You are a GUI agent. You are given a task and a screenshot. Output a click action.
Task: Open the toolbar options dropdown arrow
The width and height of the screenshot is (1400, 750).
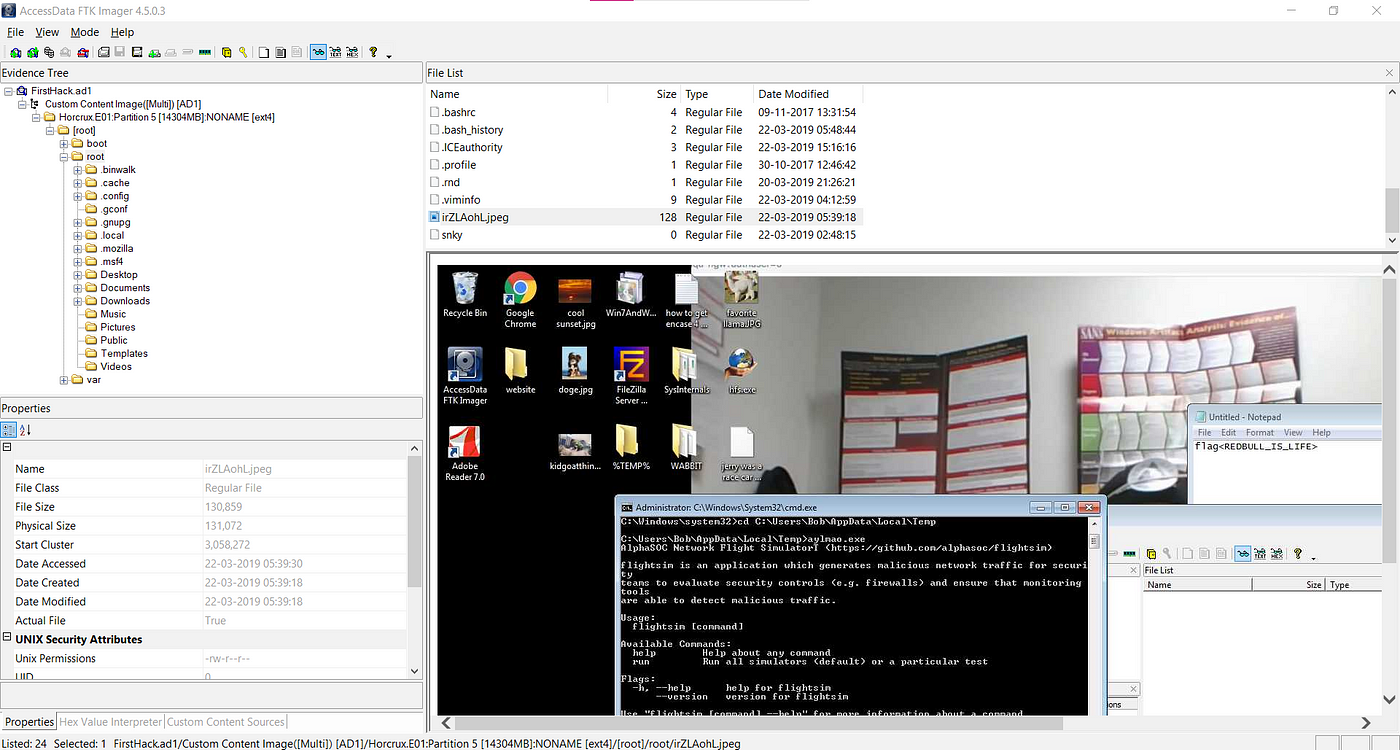click(x=389, y=56)
